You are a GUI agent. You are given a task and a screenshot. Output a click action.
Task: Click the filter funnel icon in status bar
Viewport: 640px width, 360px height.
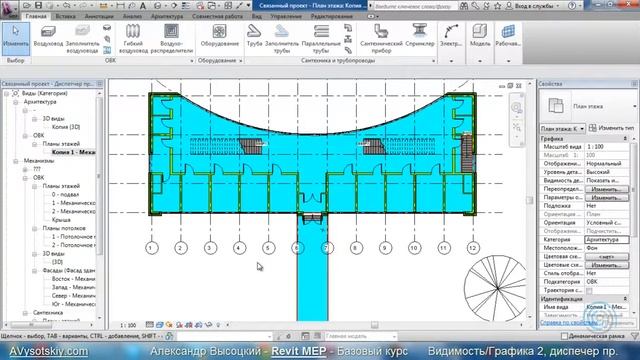[x=635, y=336]
